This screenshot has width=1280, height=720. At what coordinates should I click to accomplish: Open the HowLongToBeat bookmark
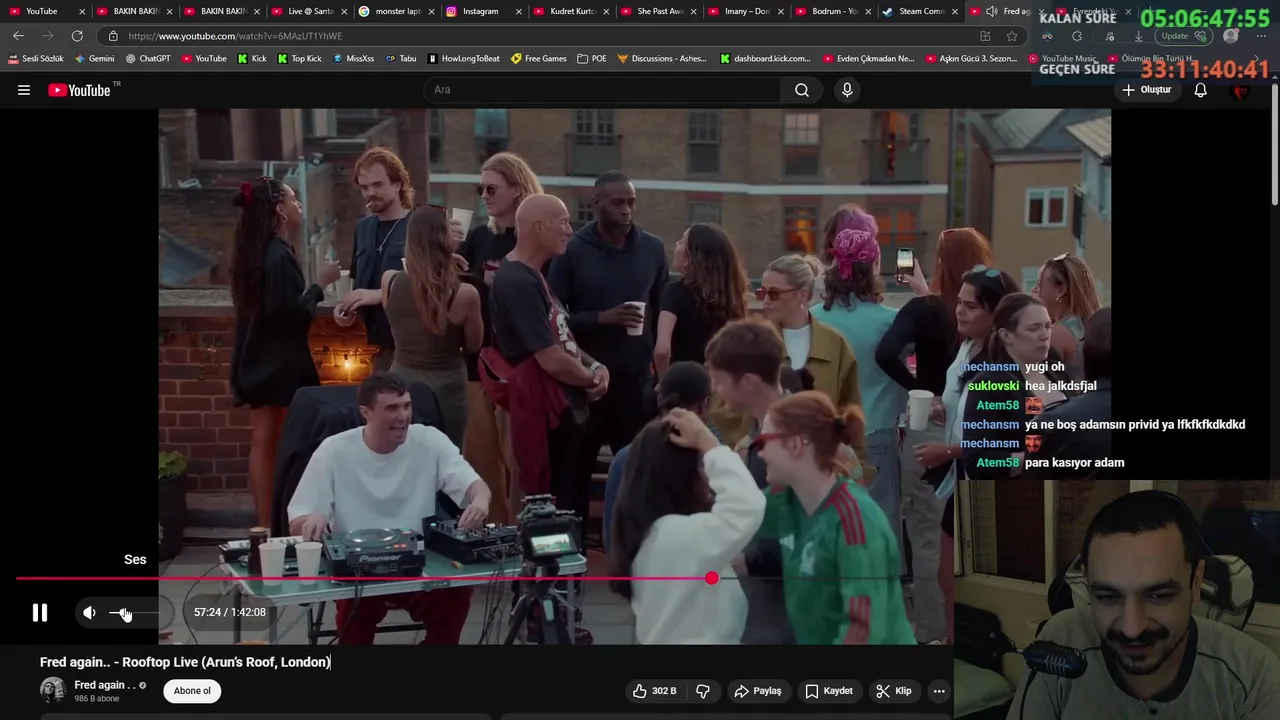[464, 59]
